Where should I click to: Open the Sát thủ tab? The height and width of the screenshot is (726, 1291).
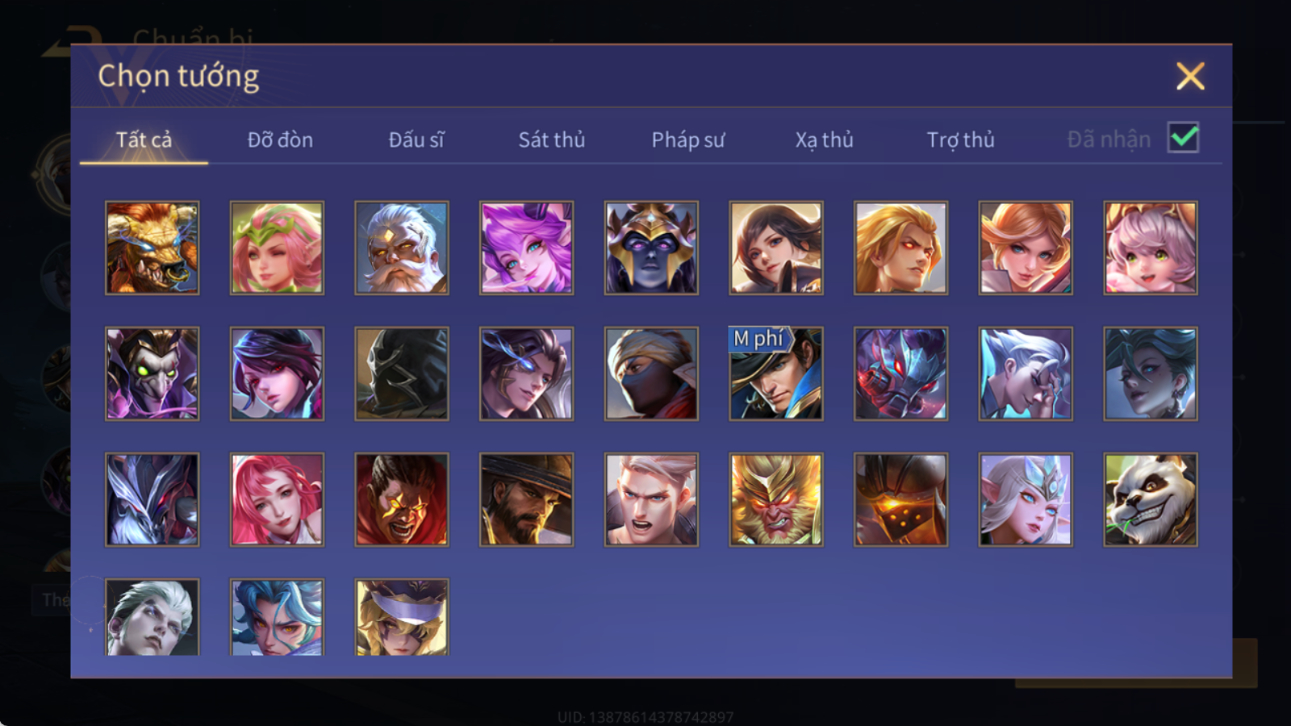551,140
